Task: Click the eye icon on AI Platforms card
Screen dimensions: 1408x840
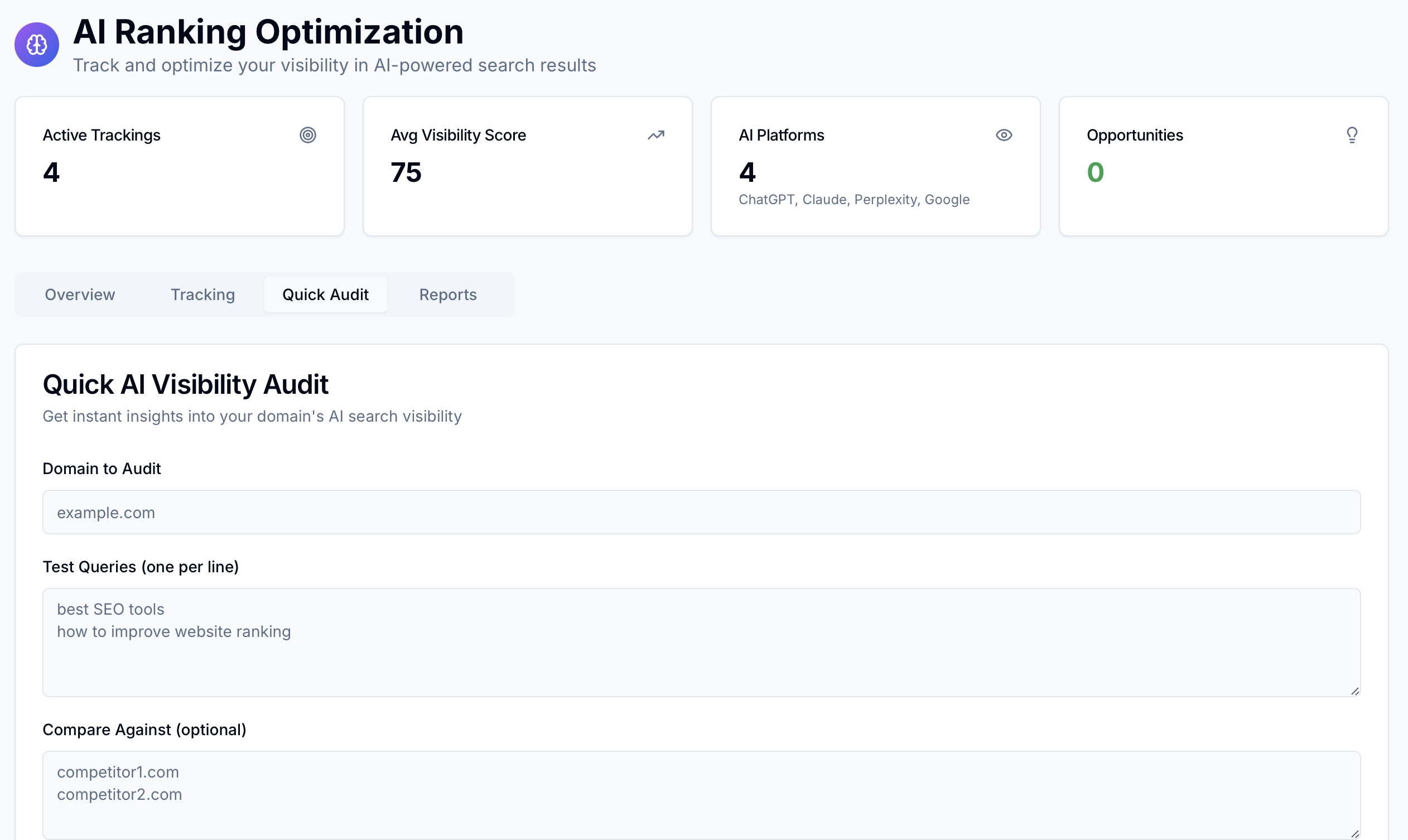Action: pos(1003,136)
